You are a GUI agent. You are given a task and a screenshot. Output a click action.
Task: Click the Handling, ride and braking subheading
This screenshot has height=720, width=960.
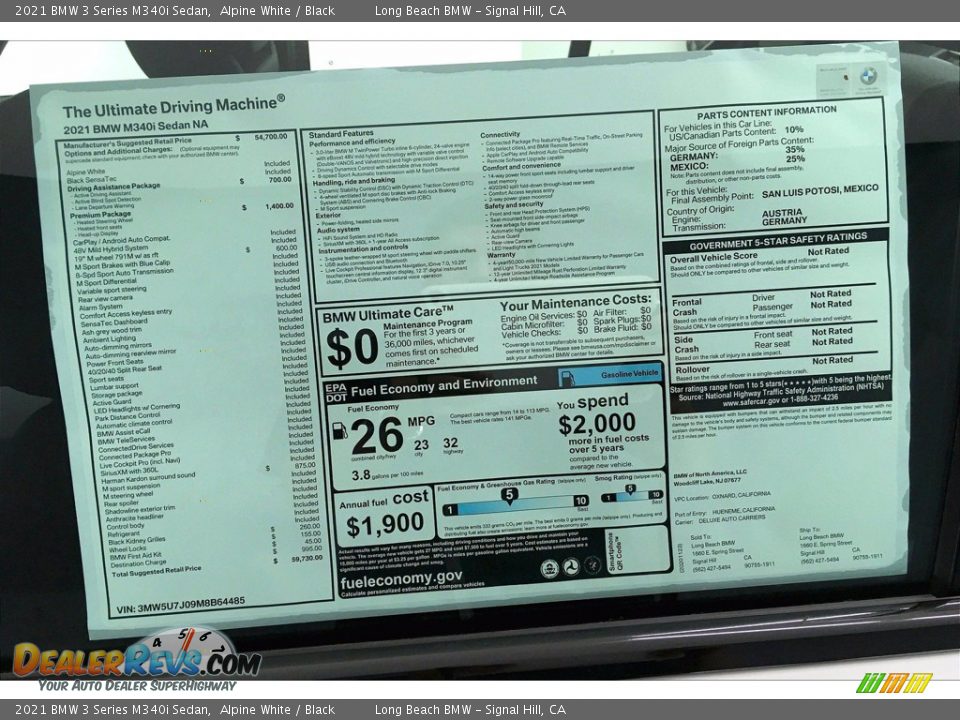tap(353, 181)
